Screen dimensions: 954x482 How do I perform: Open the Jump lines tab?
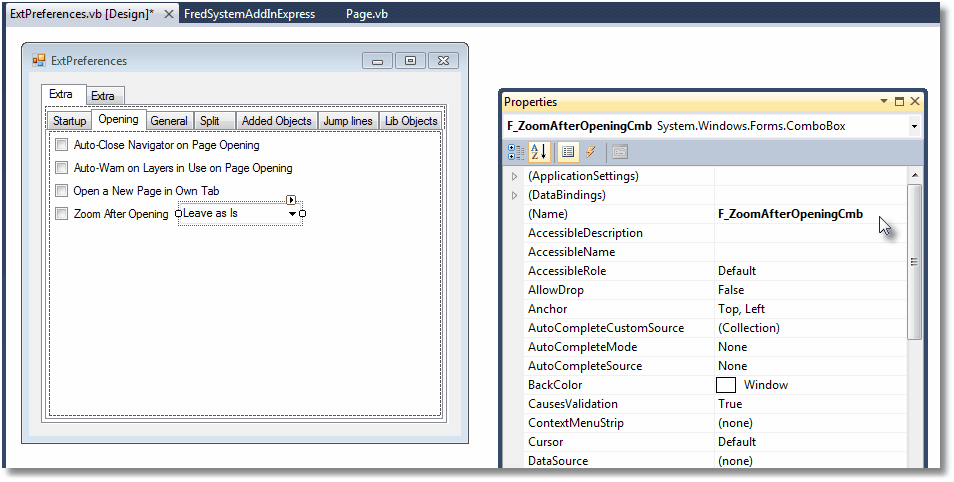(x=348, y=120)
